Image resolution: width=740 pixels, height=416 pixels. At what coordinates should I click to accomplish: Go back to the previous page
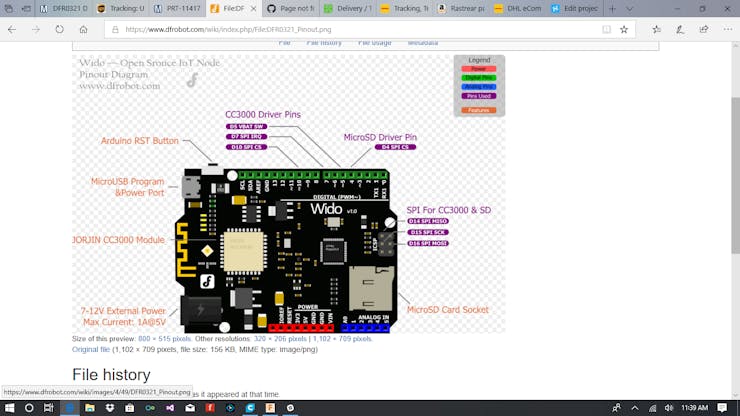coord(12,29)
